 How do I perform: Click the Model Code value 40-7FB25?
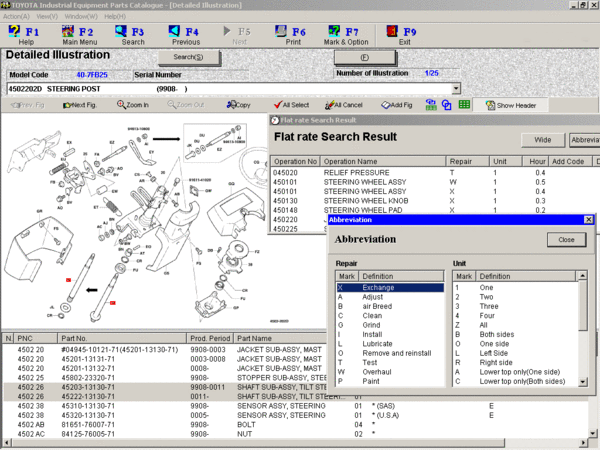pos(92,75)
